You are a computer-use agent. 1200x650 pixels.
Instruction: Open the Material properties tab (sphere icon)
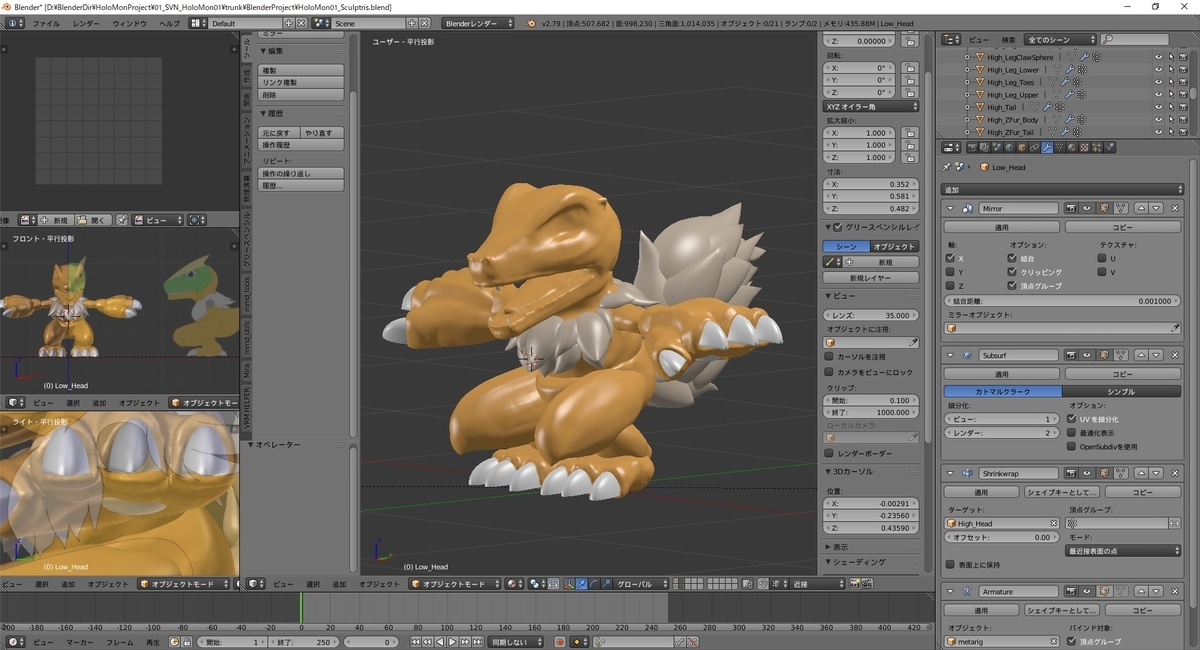[x=1072, y=147]
